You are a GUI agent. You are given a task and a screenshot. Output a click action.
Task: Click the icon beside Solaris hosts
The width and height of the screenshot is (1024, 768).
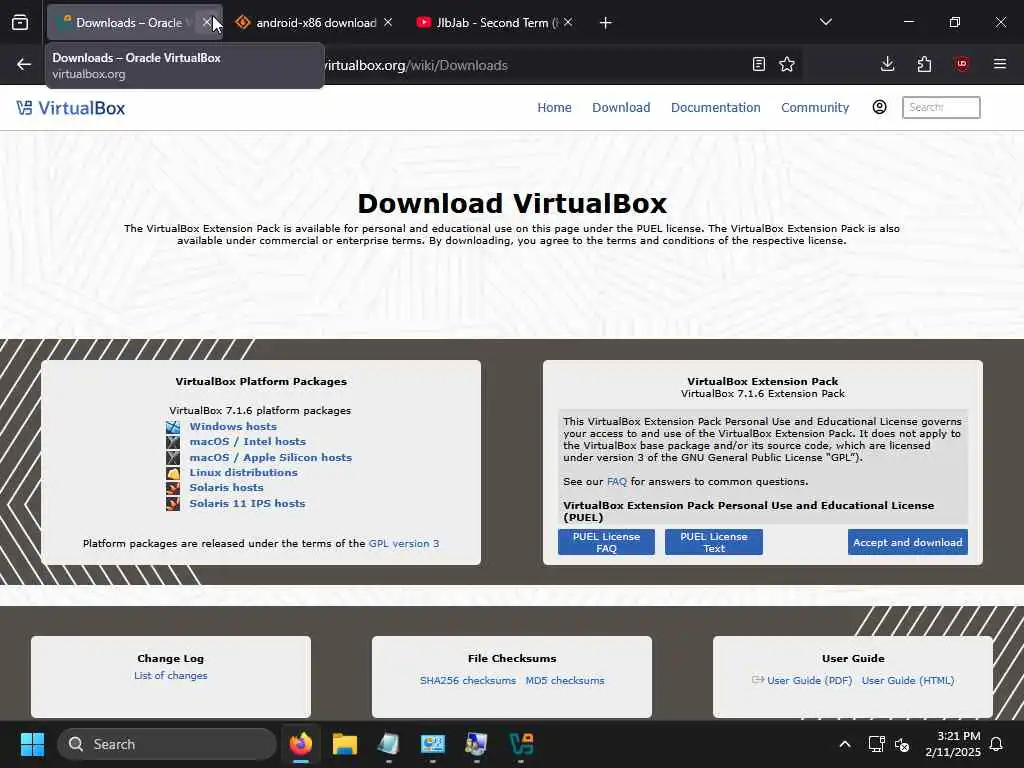point(173,488)
